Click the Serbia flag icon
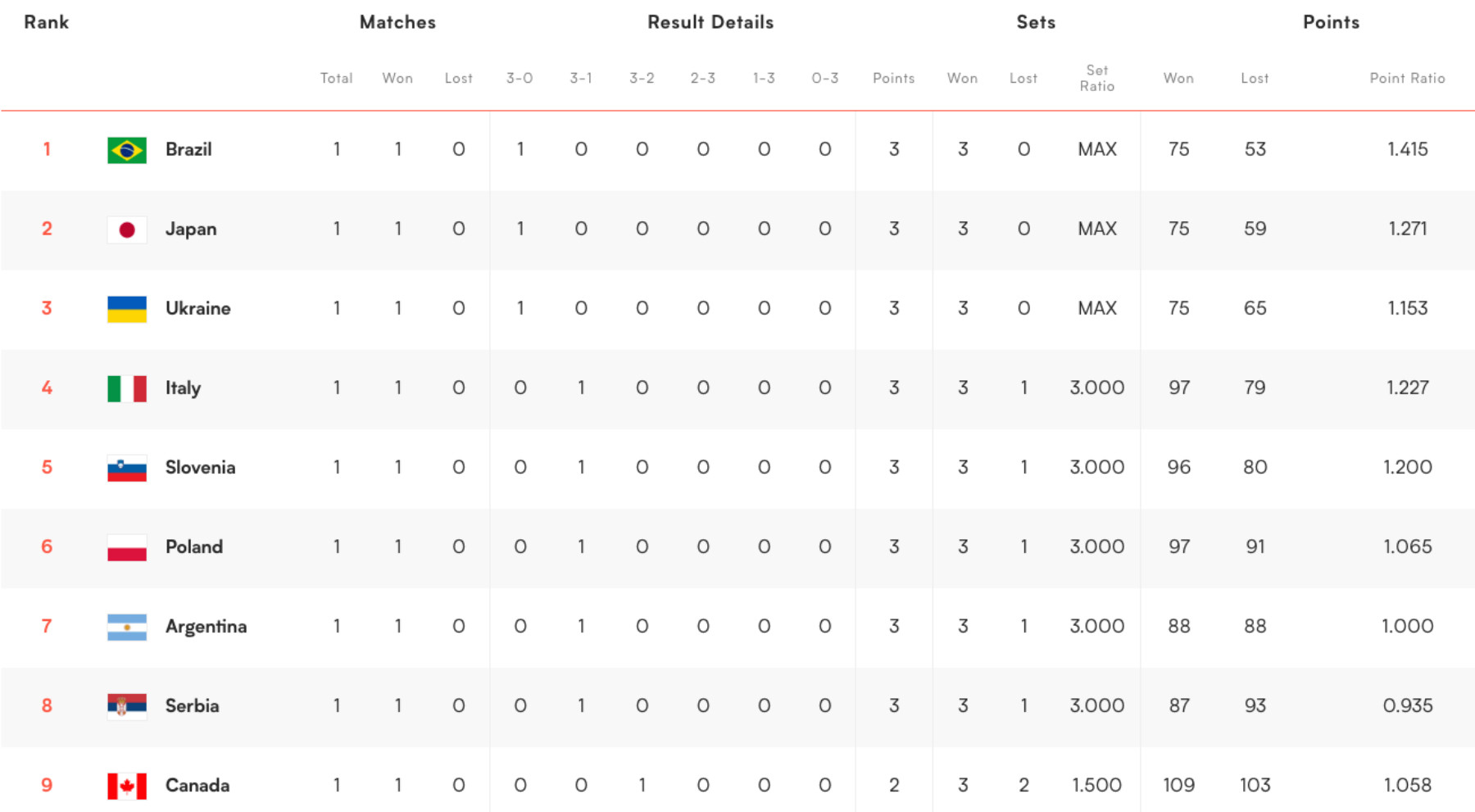This screenshot has height=812, width=1475. click(x=127, y=706)
